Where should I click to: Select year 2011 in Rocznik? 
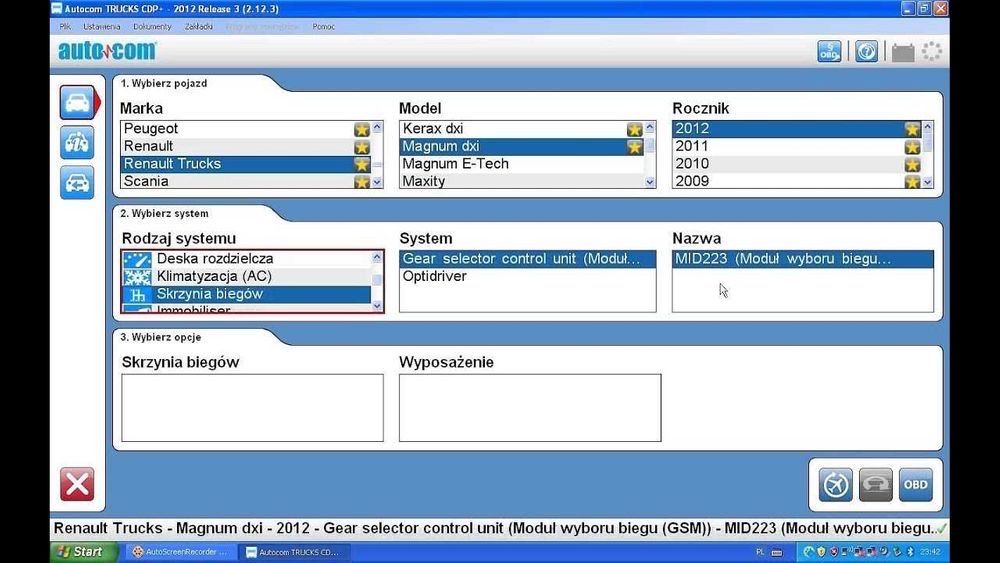797,146
